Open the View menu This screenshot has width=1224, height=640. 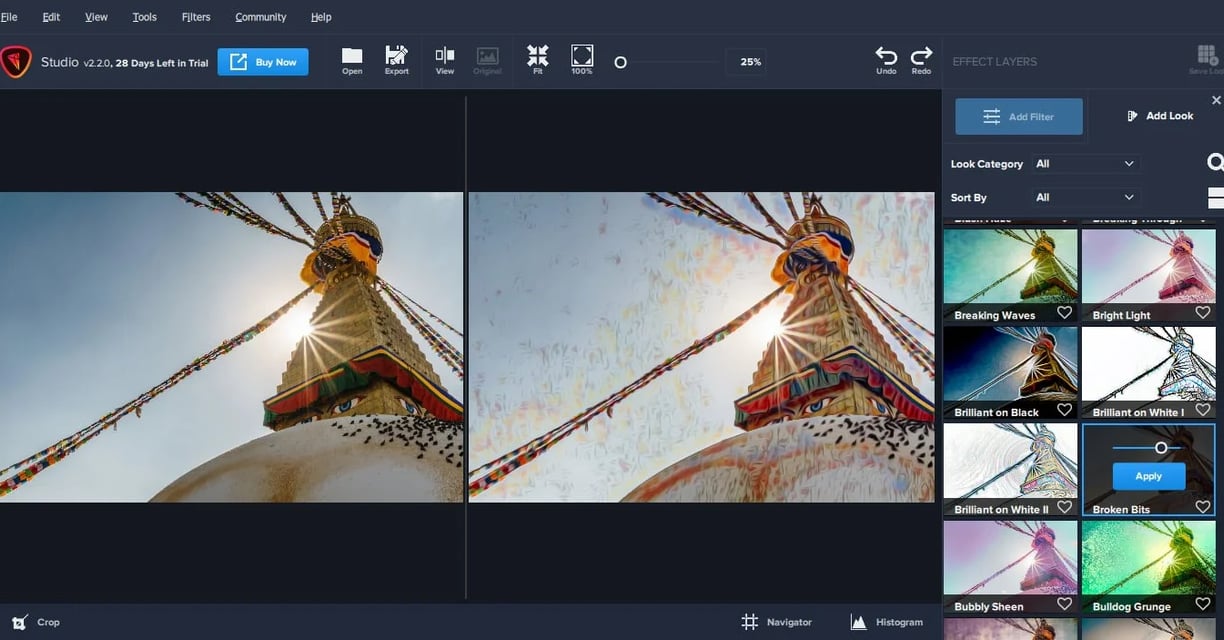point(96,17)
